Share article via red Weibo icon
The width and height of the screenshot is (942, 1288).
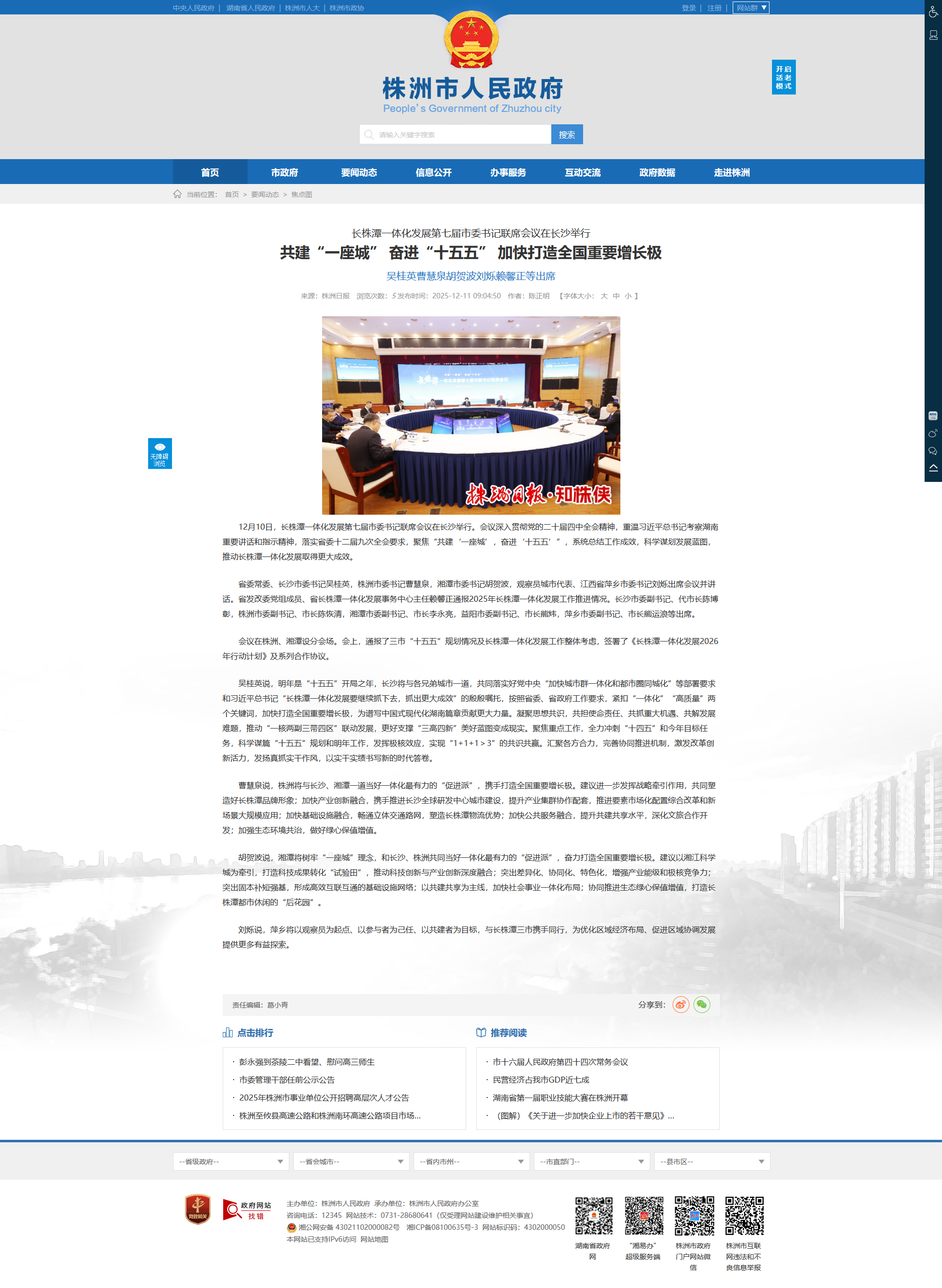(681, 1005)
